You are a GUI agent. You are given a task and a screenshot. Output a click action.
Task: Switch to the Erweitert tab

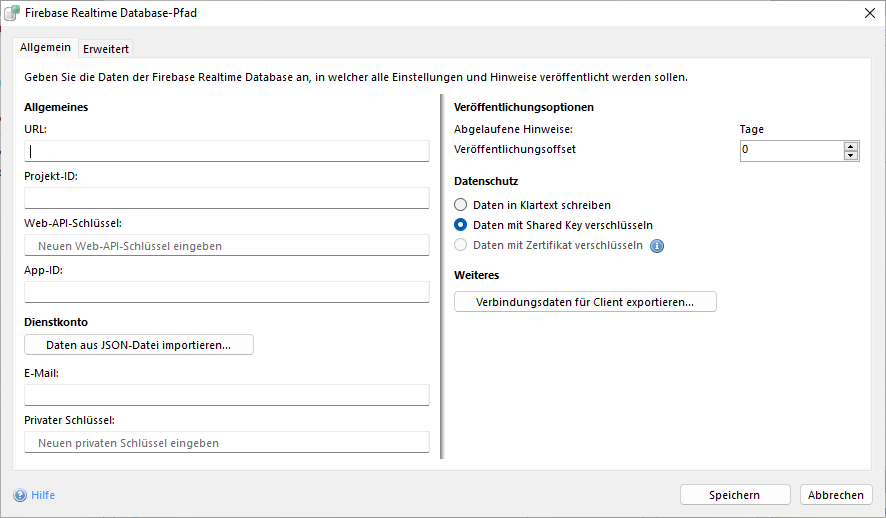[x=105, y=49]
